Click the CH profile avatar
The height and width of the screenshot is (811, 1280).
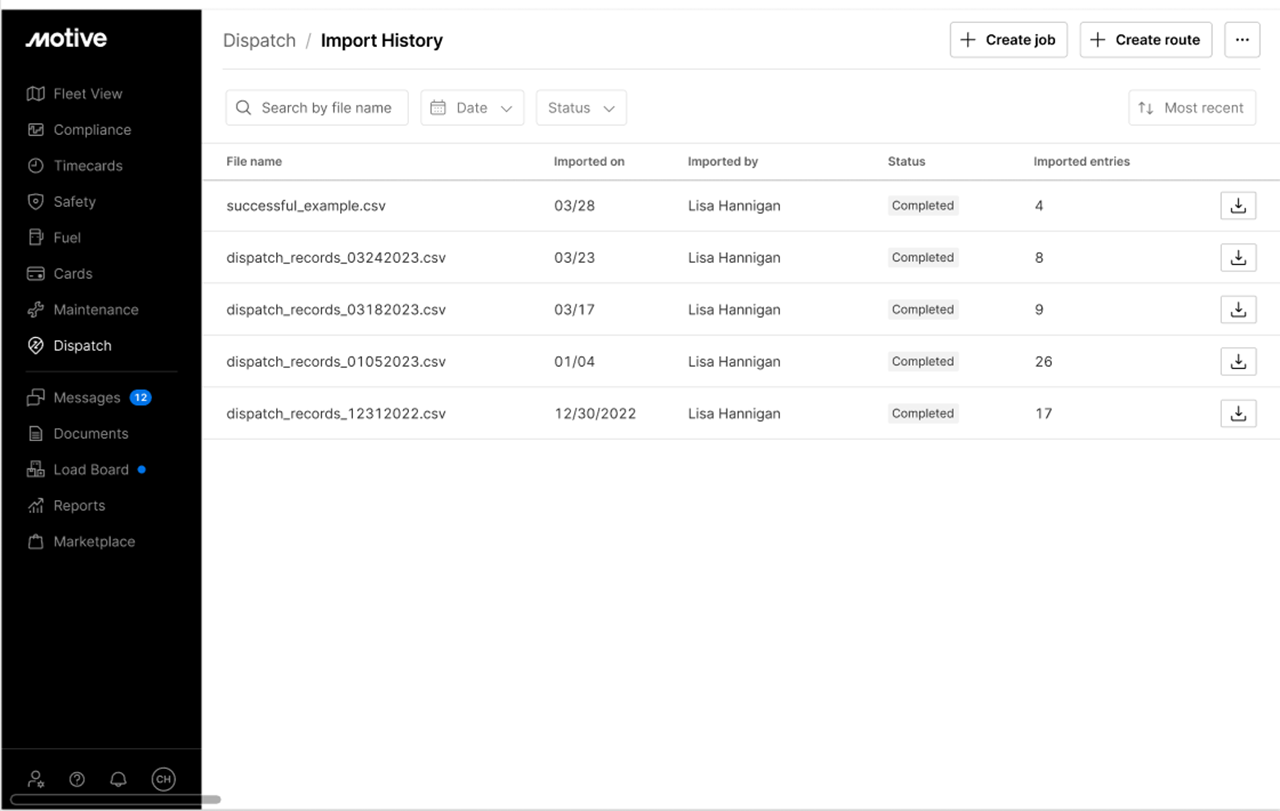coord(163,779)
